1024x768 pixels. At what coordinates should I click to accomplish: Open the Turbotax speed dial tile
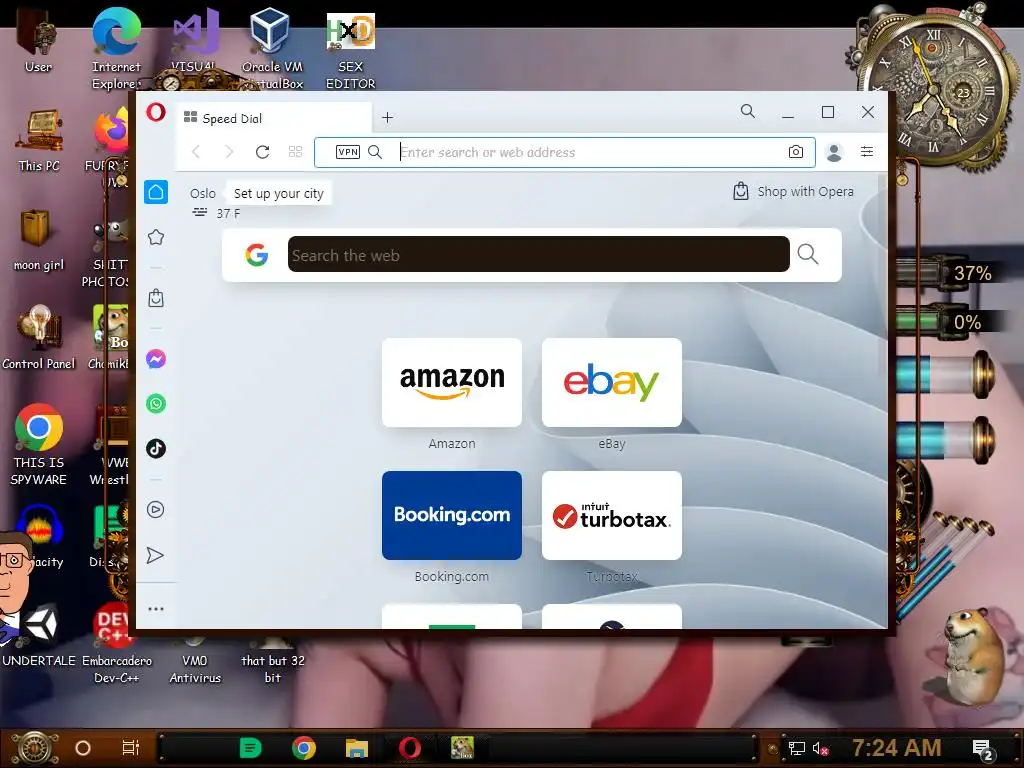click(x=612, y=515)
